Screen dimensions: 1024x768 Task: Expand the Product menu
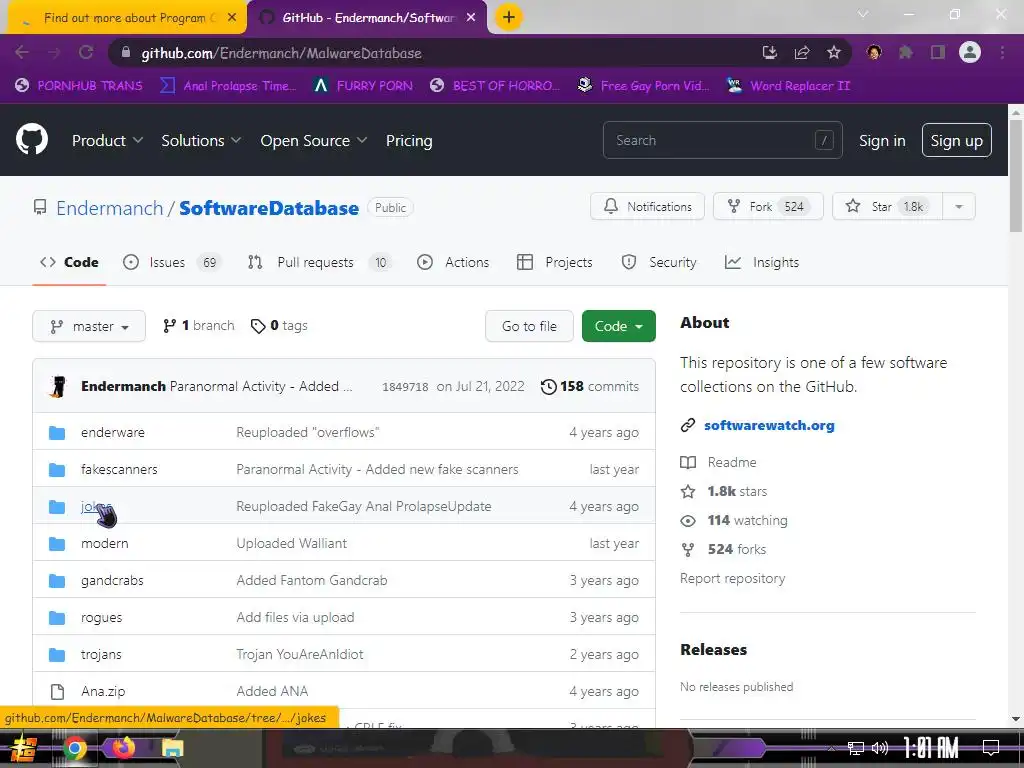click(107, 140)
